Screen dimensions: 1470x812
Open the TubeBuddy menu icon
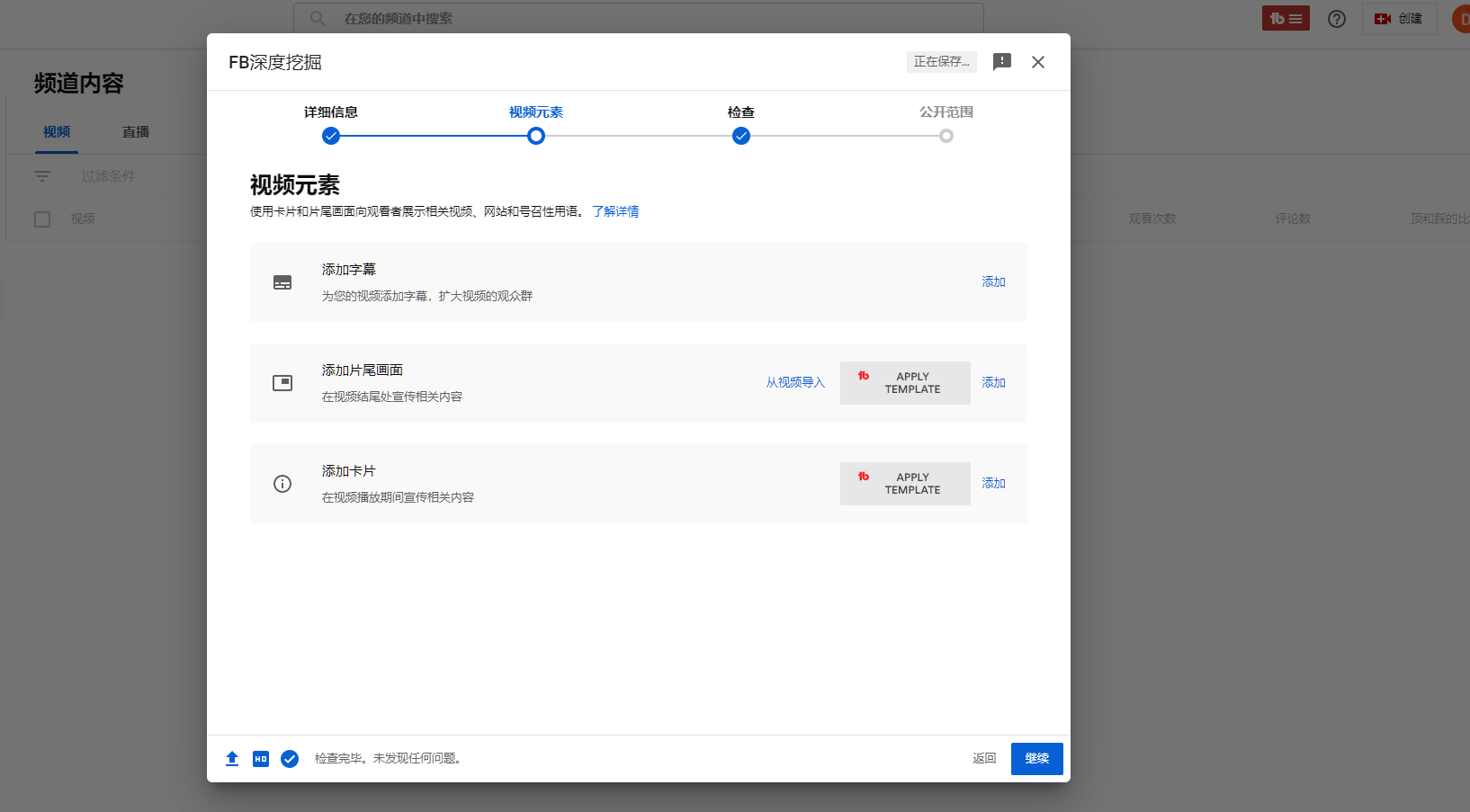pyautogui.click(x=1286, y=19)
